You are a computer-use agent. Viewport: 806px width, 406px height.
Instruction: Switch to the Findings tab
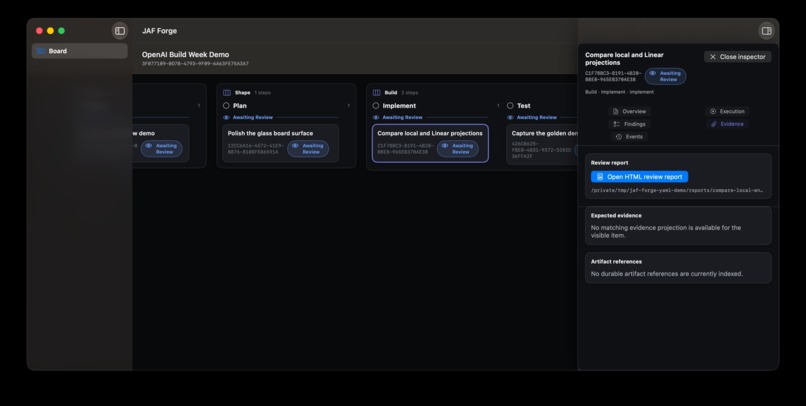click(629, 124)
